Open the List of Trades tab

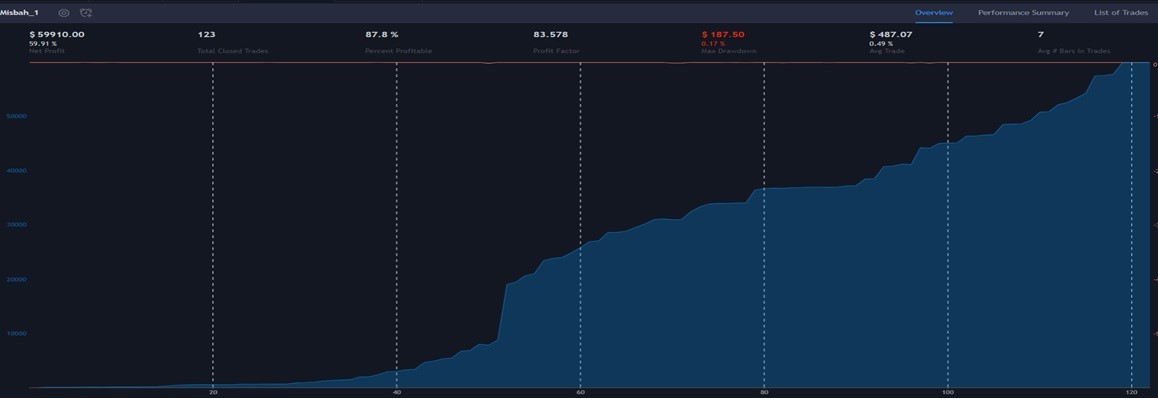[1120, 13]
